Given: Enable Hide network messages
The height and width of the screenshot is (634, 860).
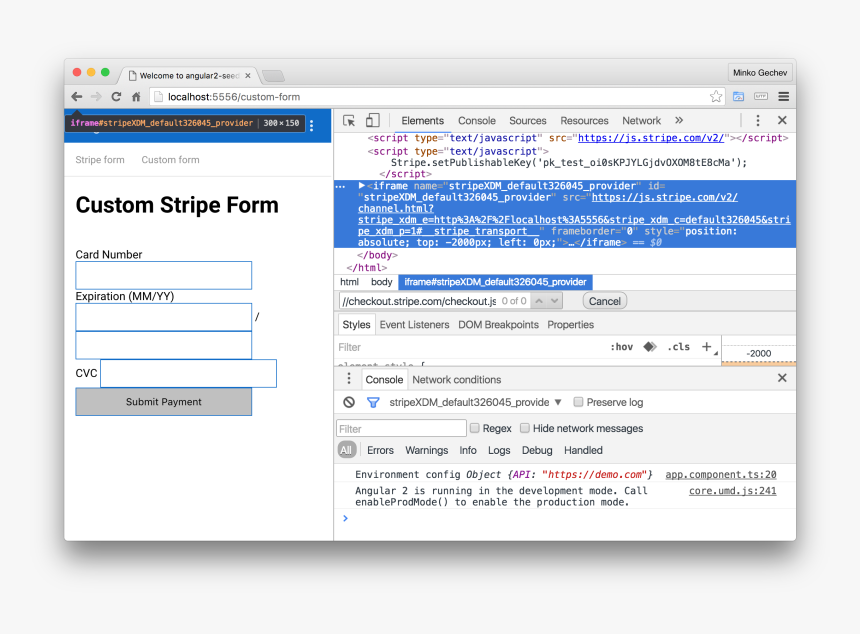Looking at the screenshot, I should point(524,427).
